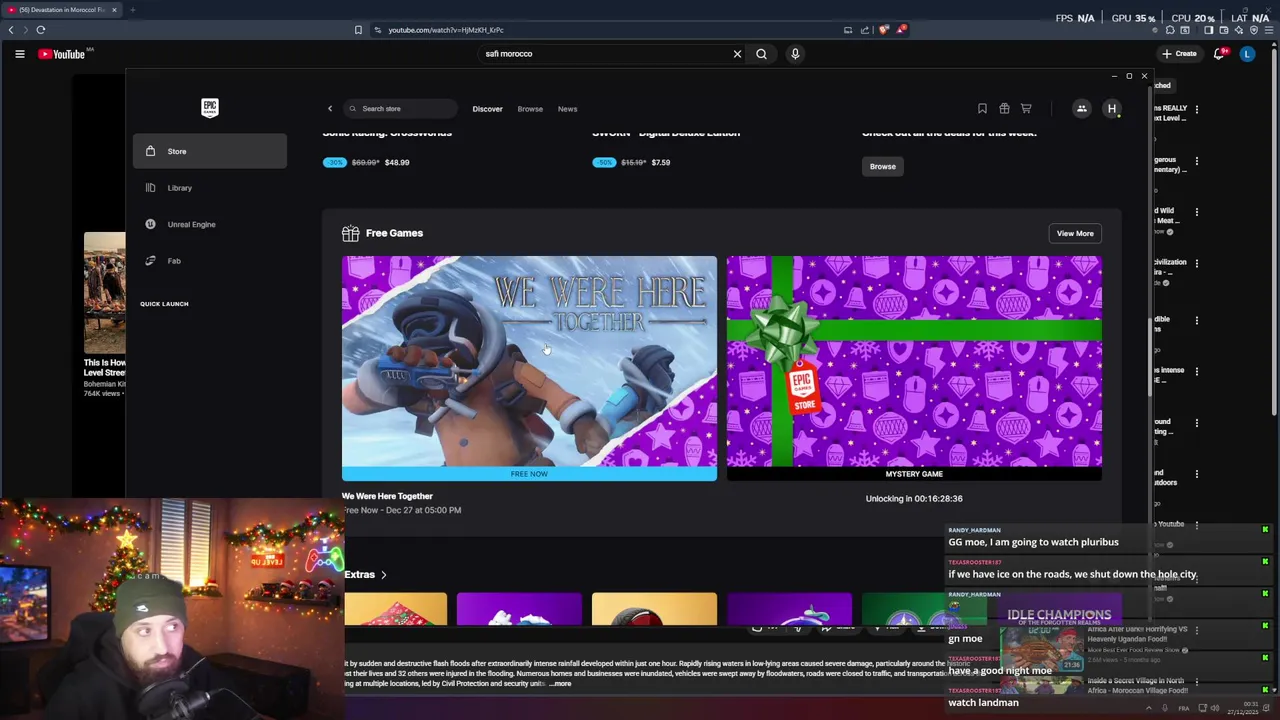
Task: Open options for 'dible' video
Action: [x=1196, y=320]
